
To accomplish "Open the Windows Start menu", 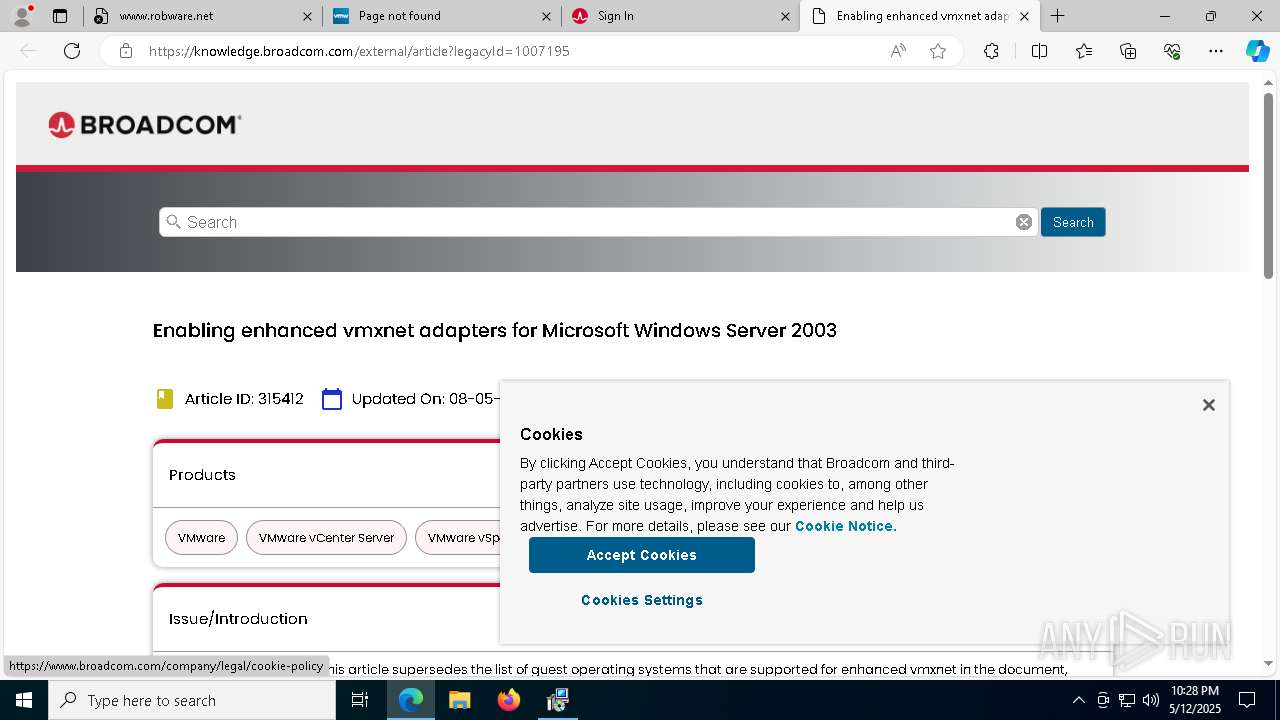I will pos(24,700).
